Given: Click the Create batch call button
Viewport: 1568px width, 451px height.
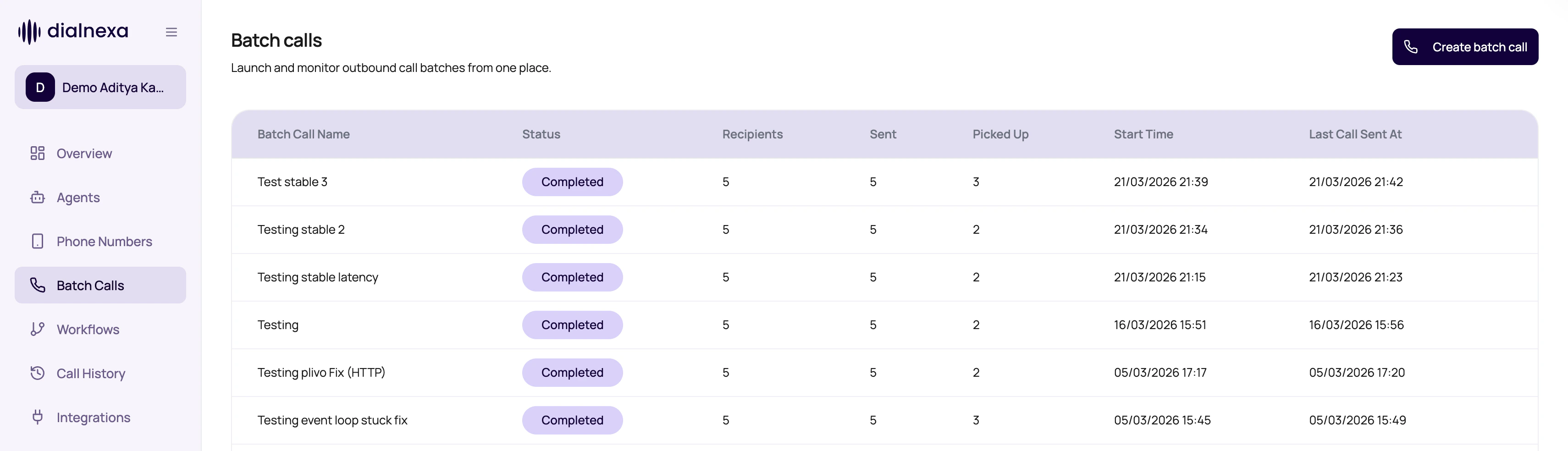Looking at the screenshot, I should (1465, 47).
